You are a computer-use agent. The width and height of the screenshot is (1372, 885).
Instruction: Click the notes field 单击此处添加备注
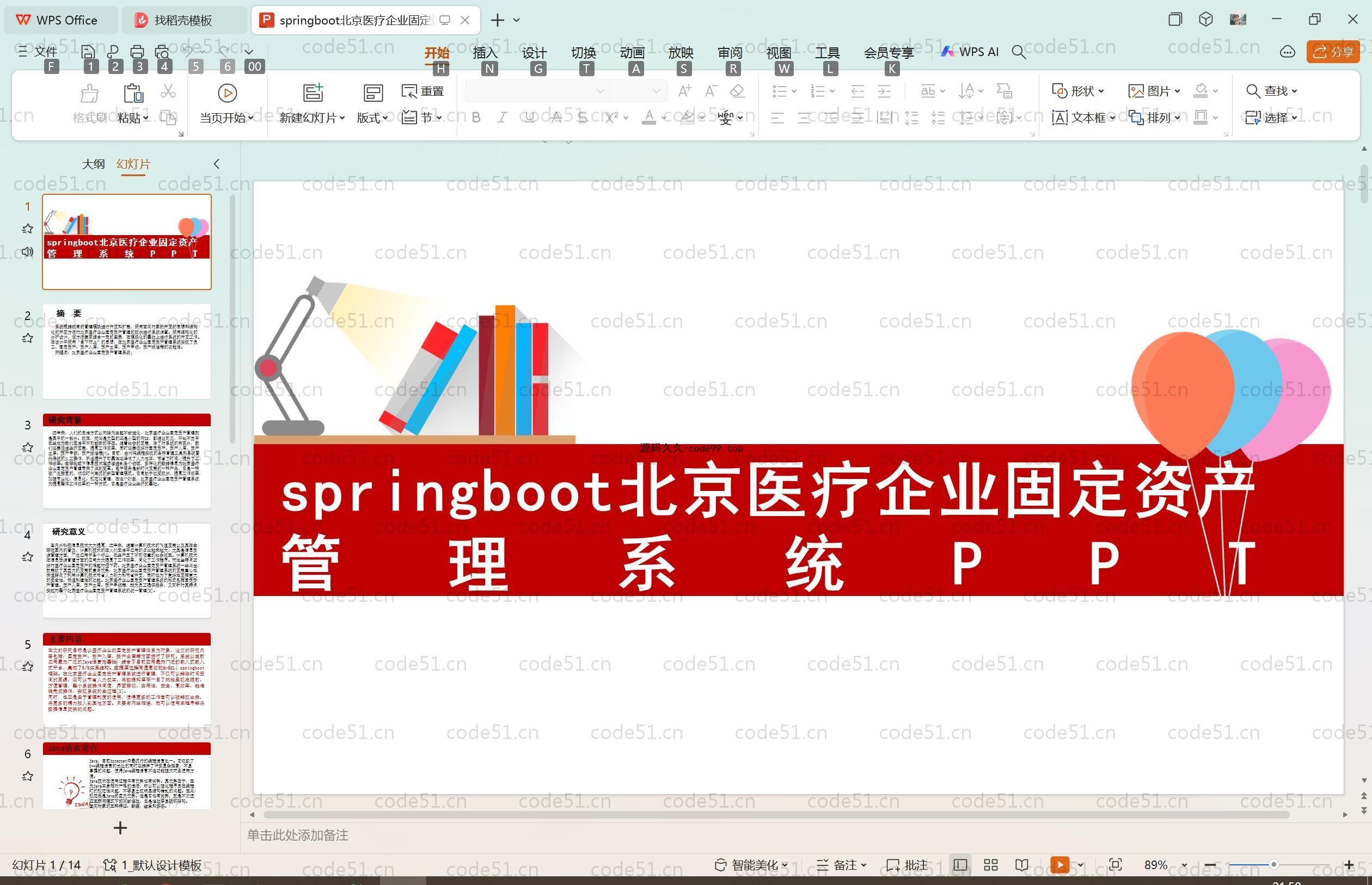click(x=298, y=835)
